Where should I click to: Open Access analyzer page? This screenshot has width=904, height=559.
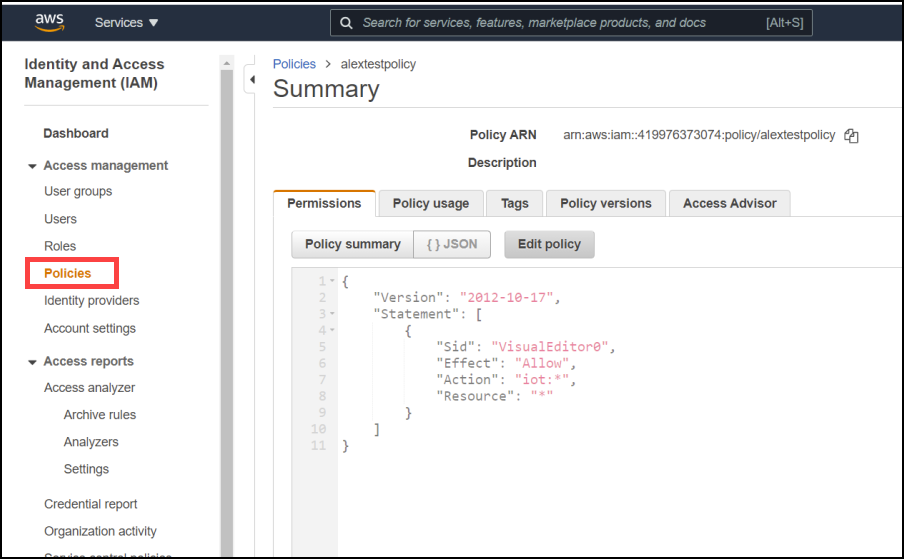pos(89,388)
